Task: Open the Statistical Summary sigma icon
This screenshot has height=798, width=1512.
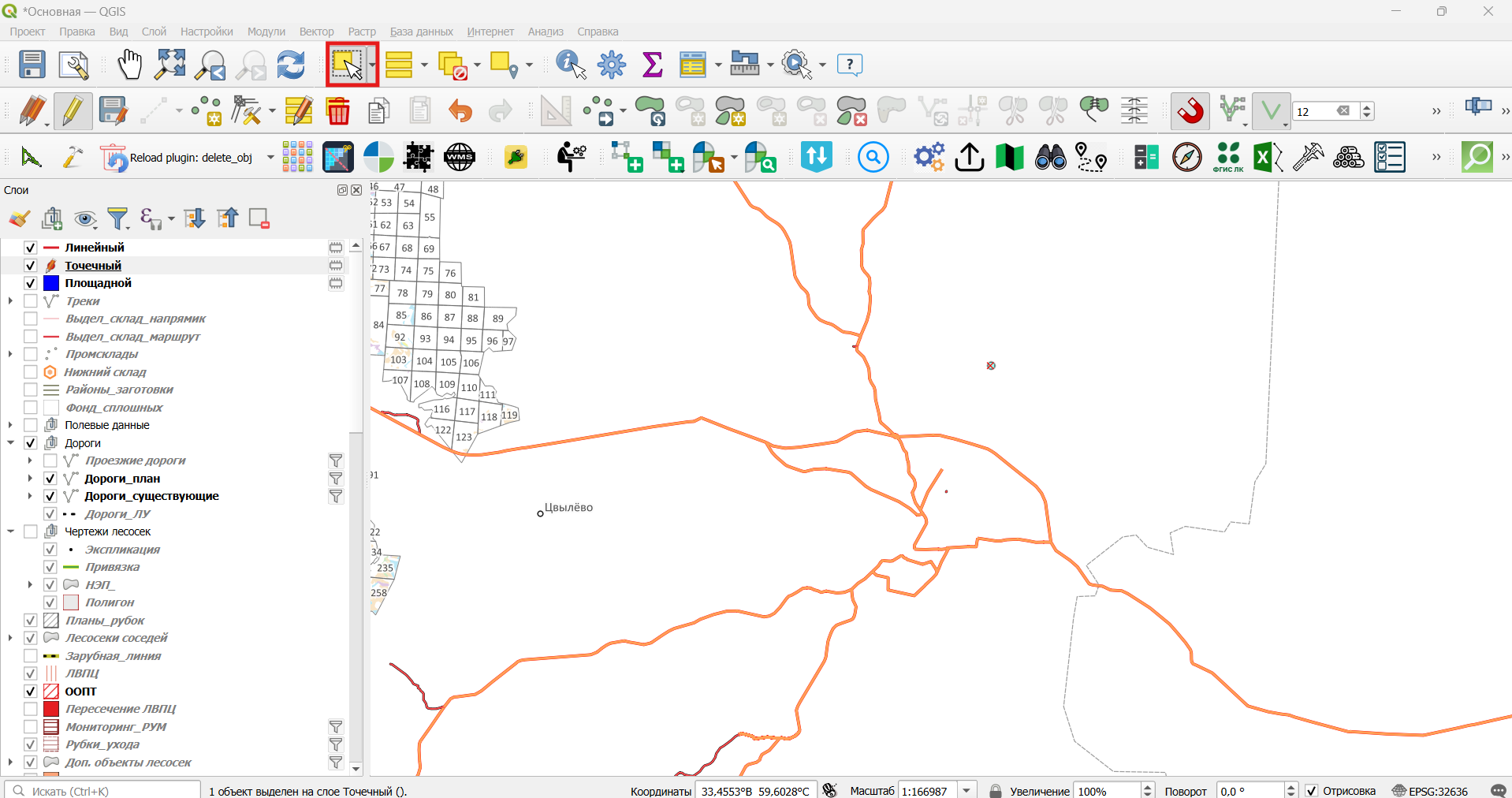Action: (653, 65)
